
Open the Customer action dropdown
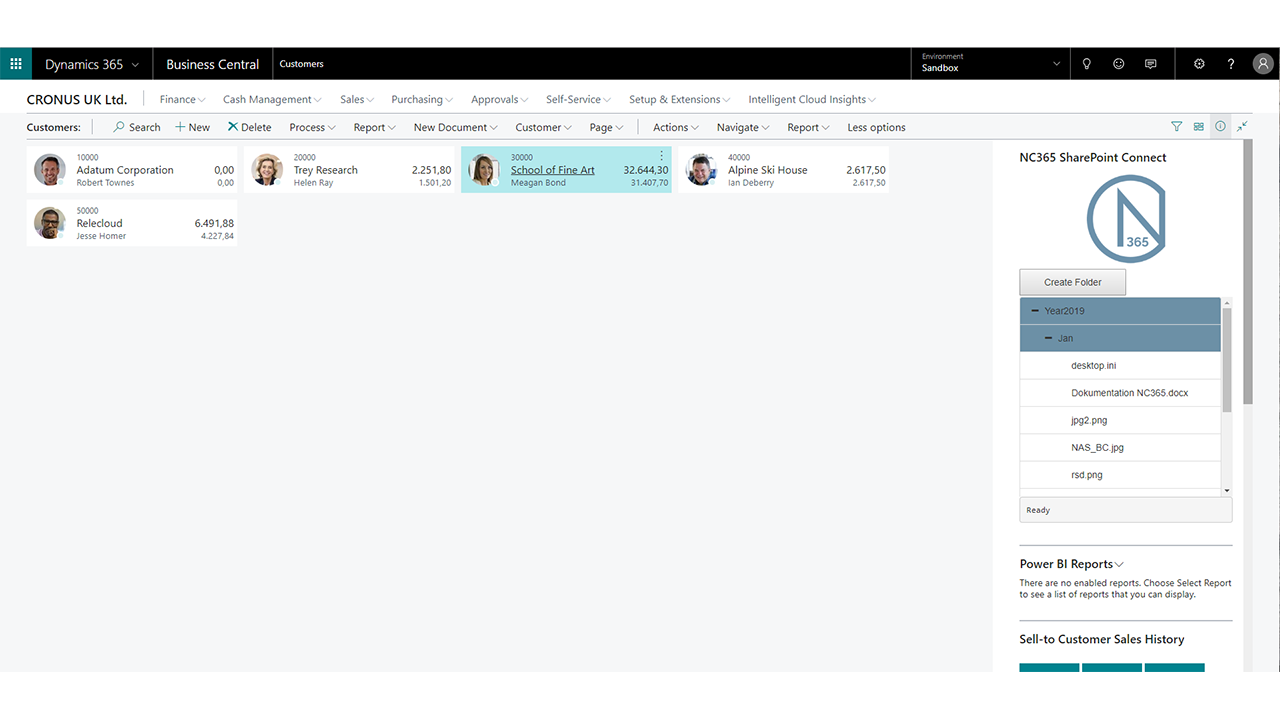pyautogui.click(x=544, y=127)
